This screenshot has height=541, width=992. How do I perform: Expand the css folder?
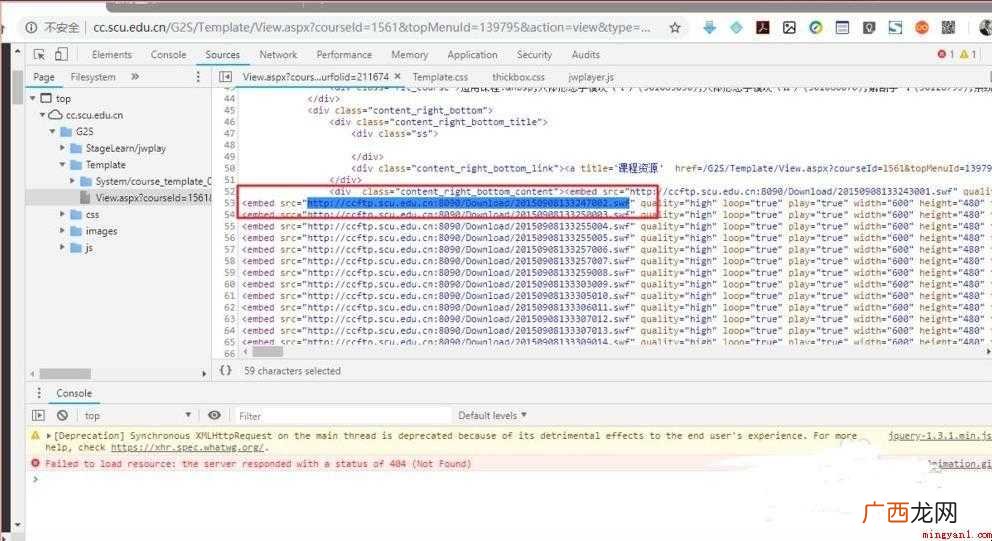(62, 215)
